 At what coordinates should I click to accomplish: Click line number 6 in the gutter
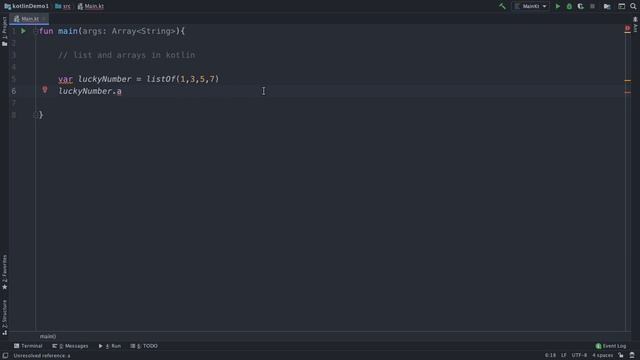(14, 91)
